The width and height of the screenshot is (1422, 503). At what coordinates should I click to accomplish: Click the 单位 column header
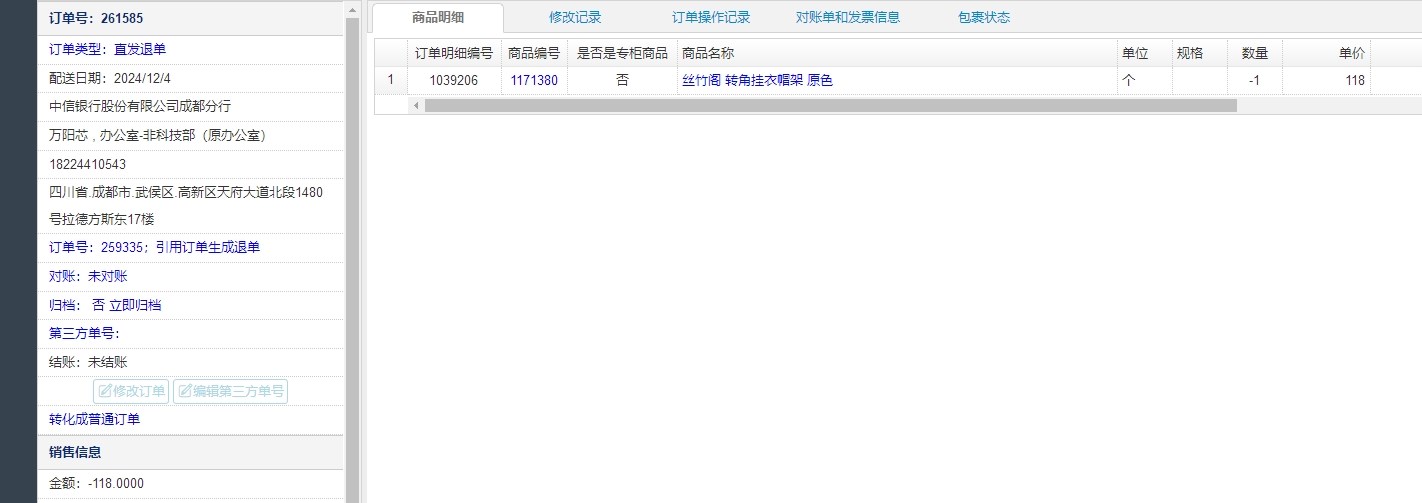[1145, 53]
